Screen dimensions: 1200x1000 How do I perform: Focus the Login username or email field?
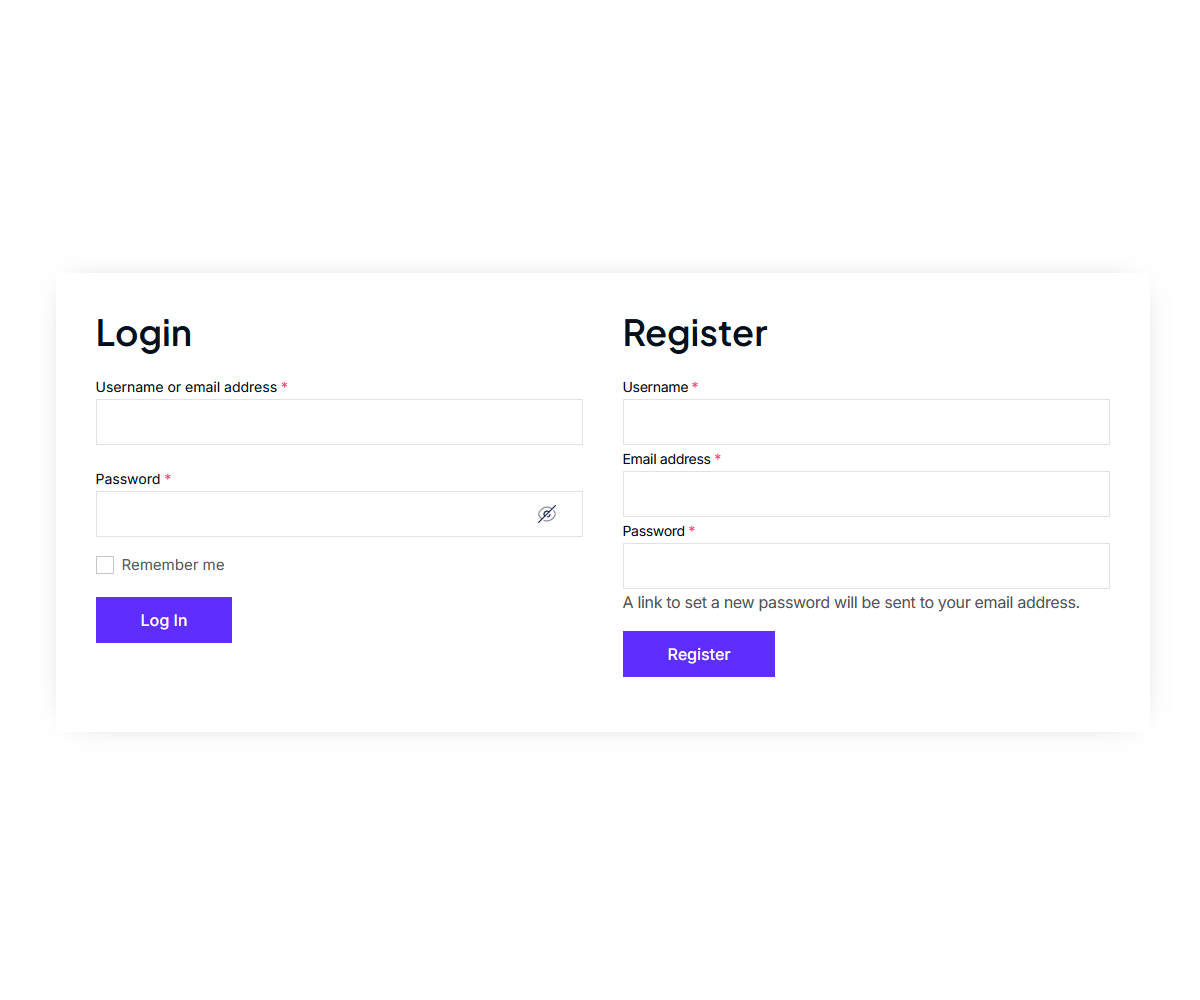[x=339, y=422]
